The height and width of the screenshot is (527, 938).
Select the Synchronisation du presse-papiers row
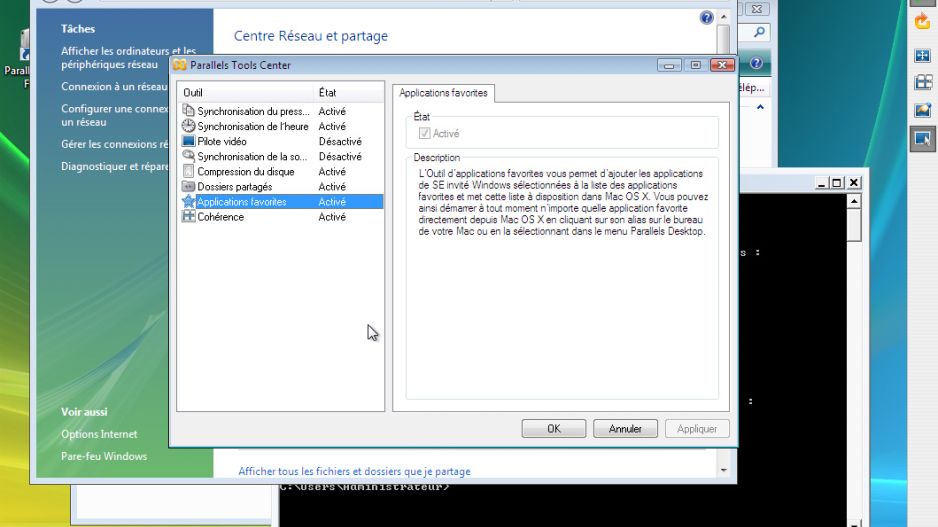(x=281, y=111)
